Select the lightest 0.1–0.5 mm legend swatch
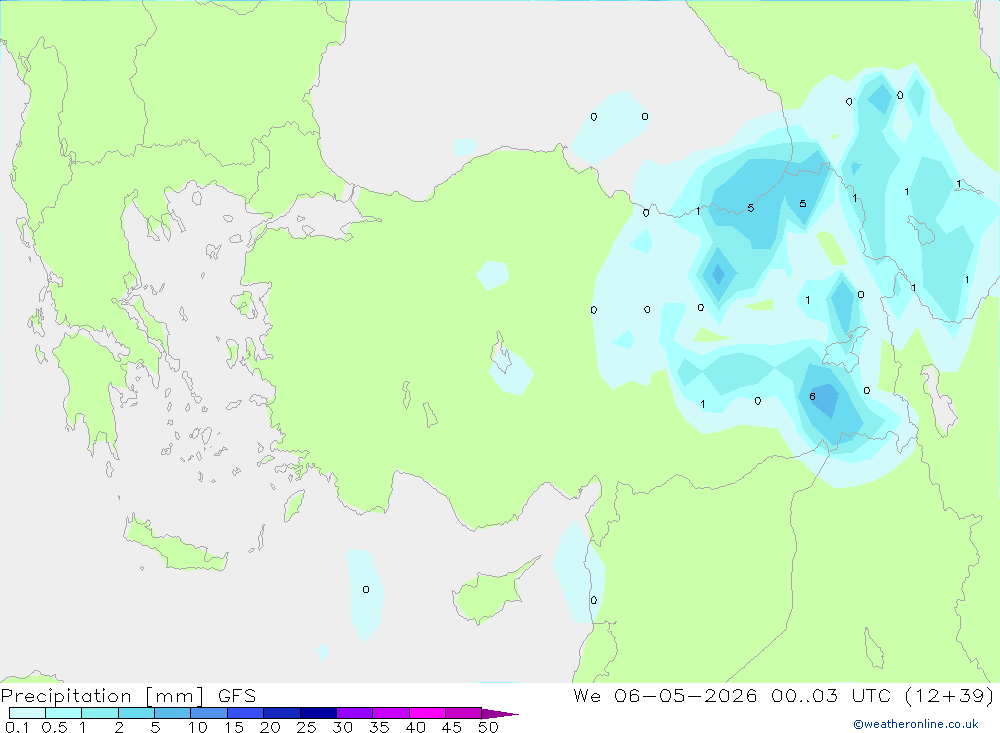 27,713
